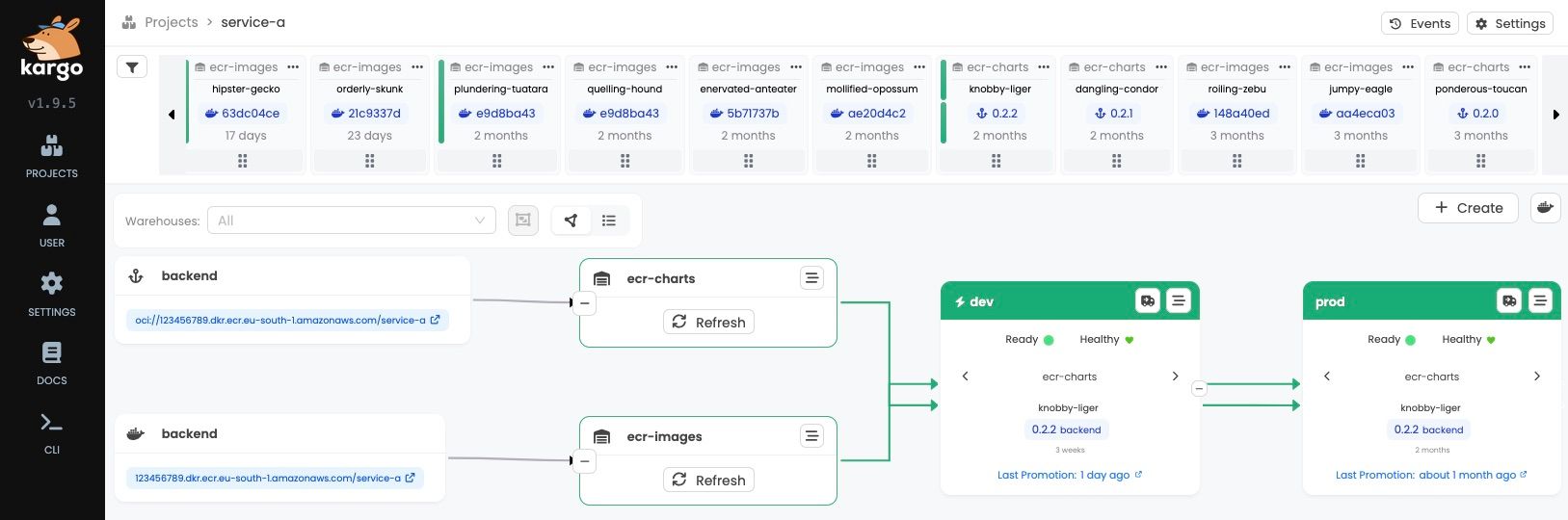This screenshot has width=1568, height=520.
Task: Click the promote truck icon on prod stage
Action: (x=1509, y=301)
